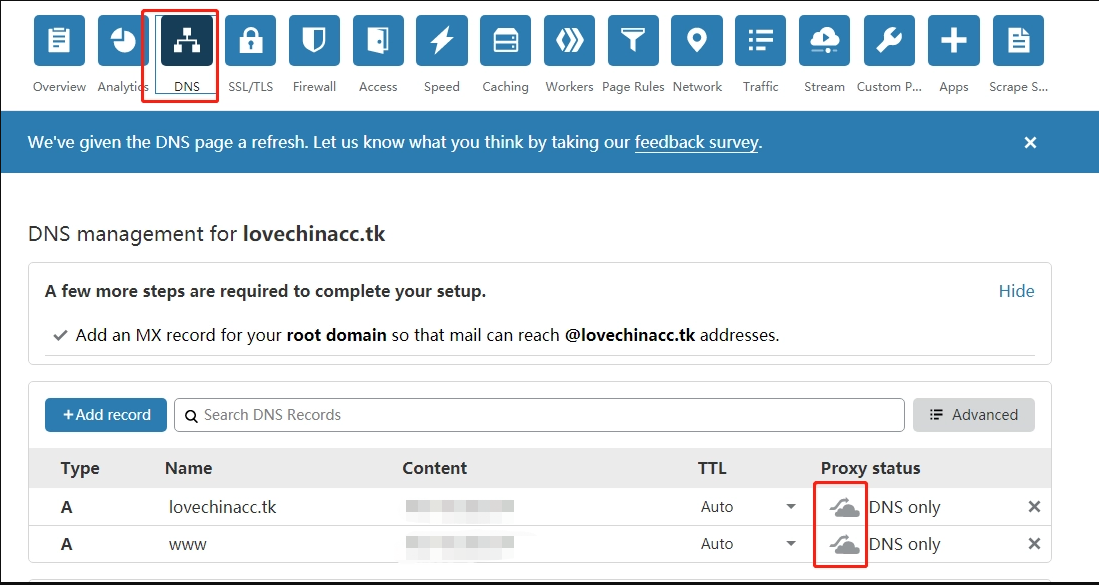Click the Type column header
The height and width of the screenshot is (585, 1099).
pos(80,469)
